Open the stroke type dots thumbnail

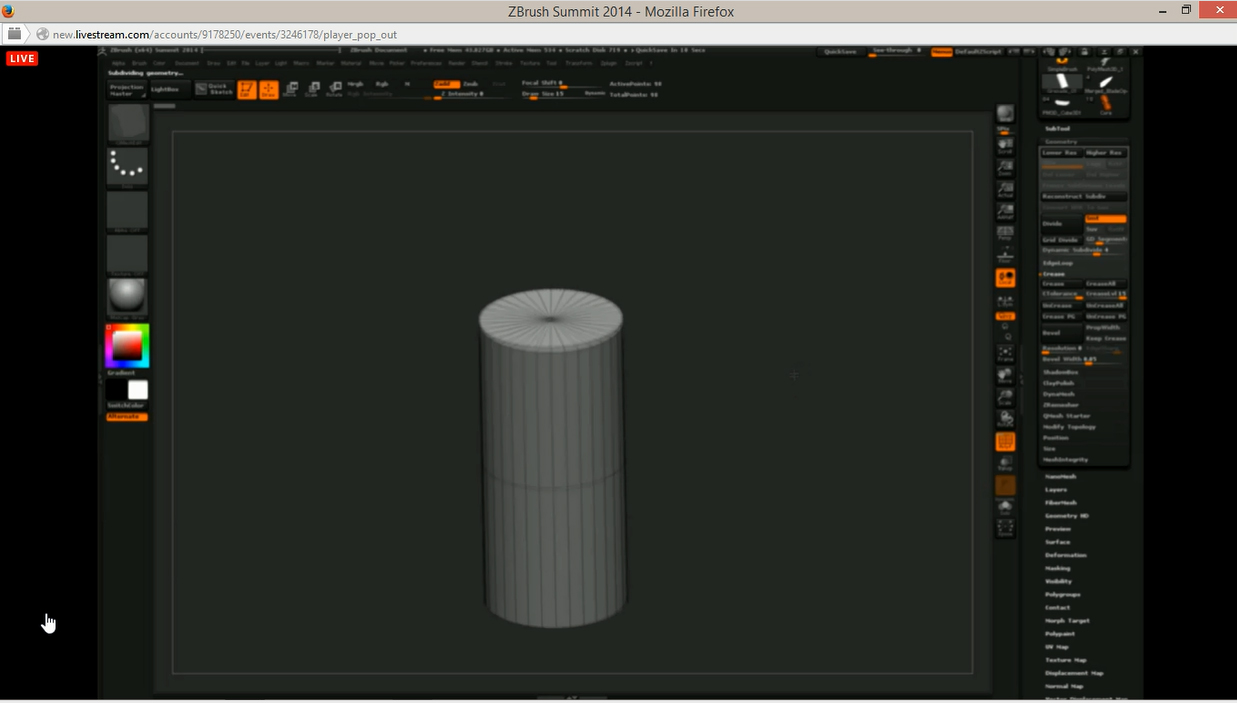127,166
